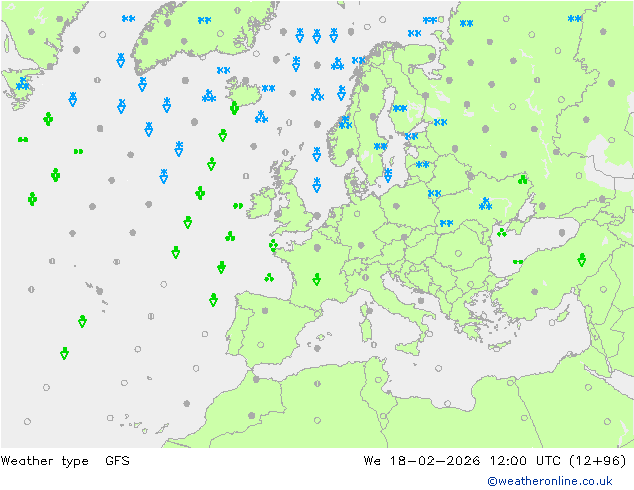Screen dimensions: 634x490
Task: Select the 'GFS' model label
Action: pyautogui.click(x=117, y=460)
